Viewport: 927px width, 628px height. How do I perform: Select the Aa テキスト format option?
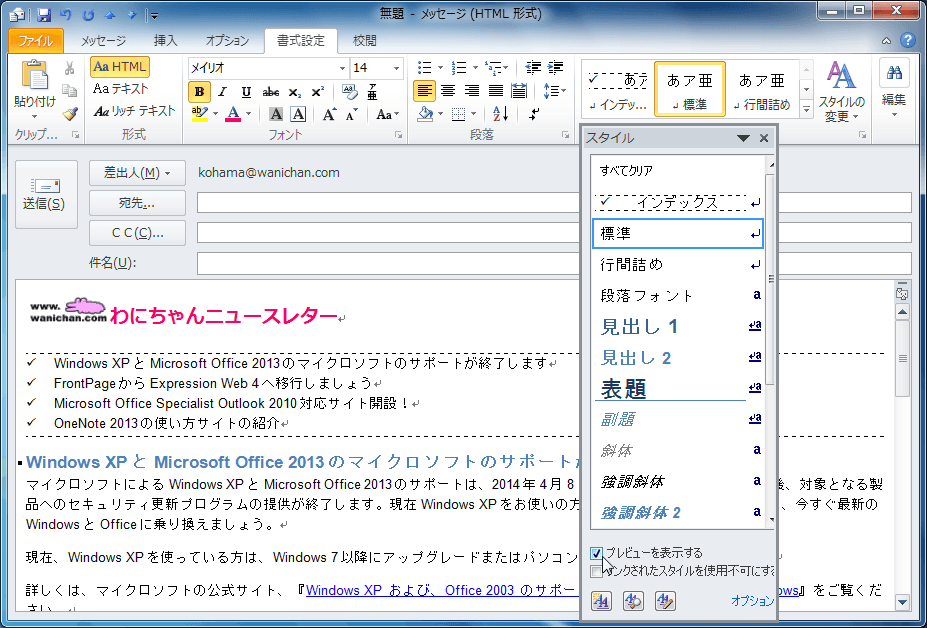[121, 89]
